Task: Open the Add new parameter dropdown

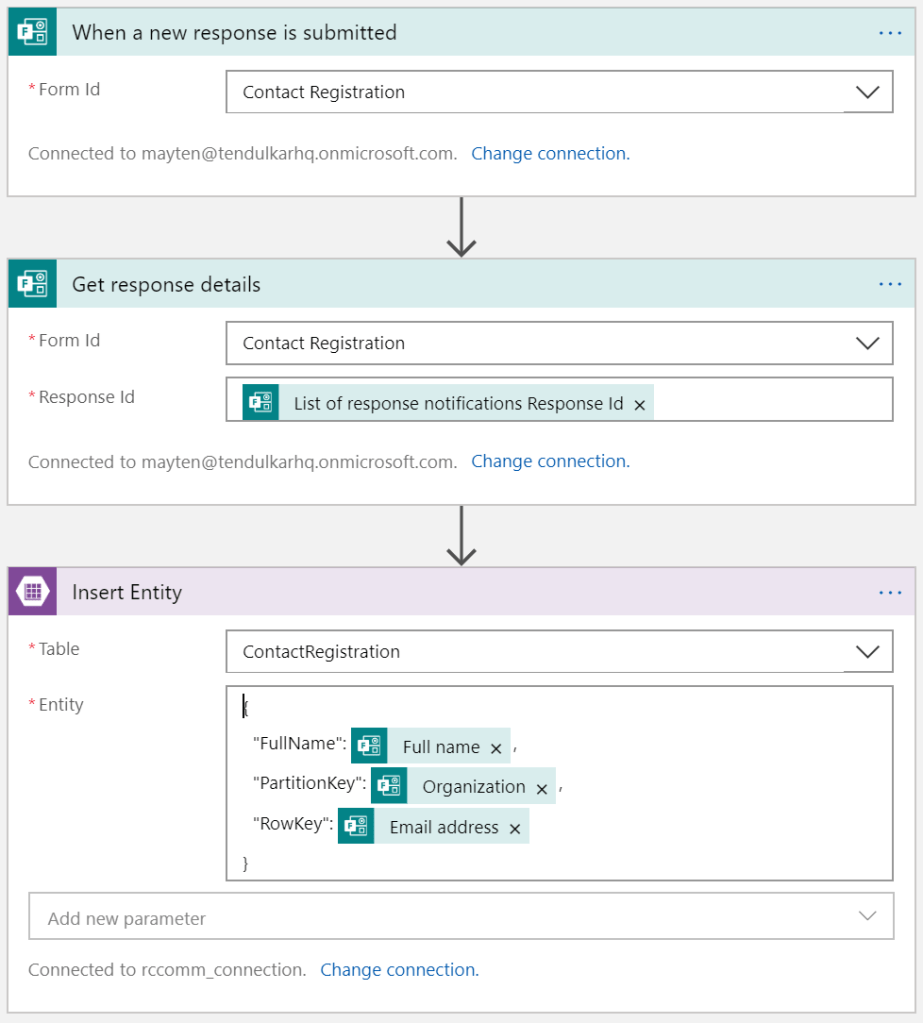Action: [x=866, y=916]
